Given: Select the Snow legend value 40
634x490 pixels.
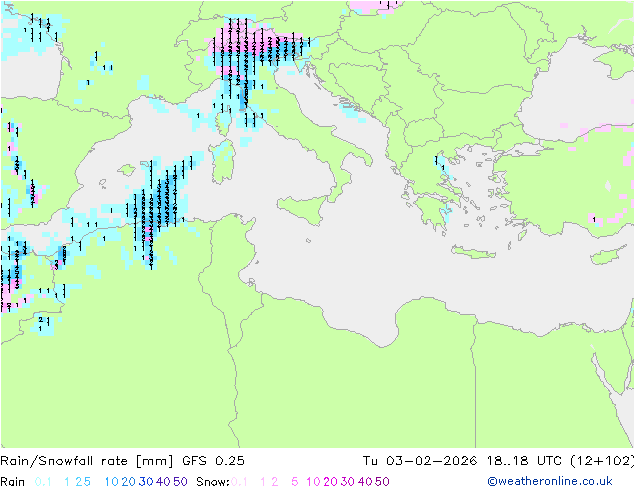Looking at the screenshot, I should pyautogui.click(x=365, y=482).
